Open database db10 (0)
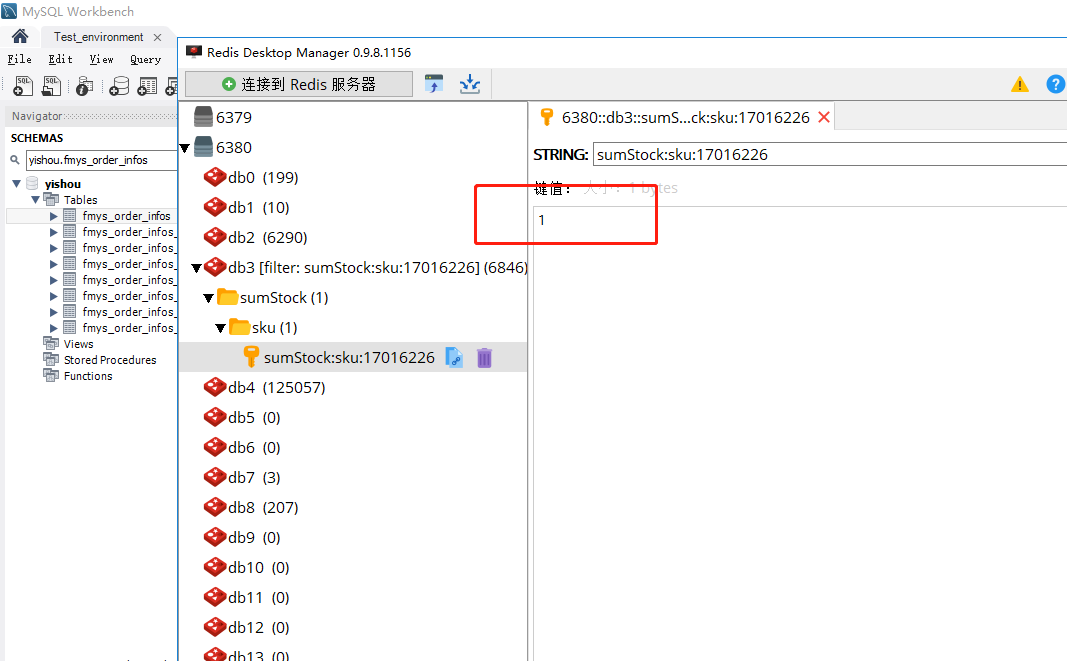 pyautogui.click(x=259, y=567)
